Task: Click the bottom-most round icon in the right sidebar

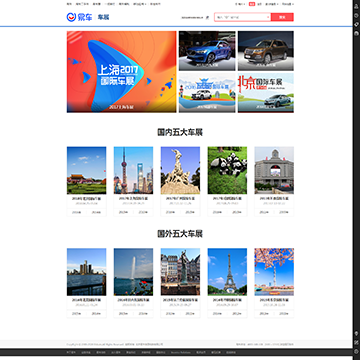Action: pos(356,351)
